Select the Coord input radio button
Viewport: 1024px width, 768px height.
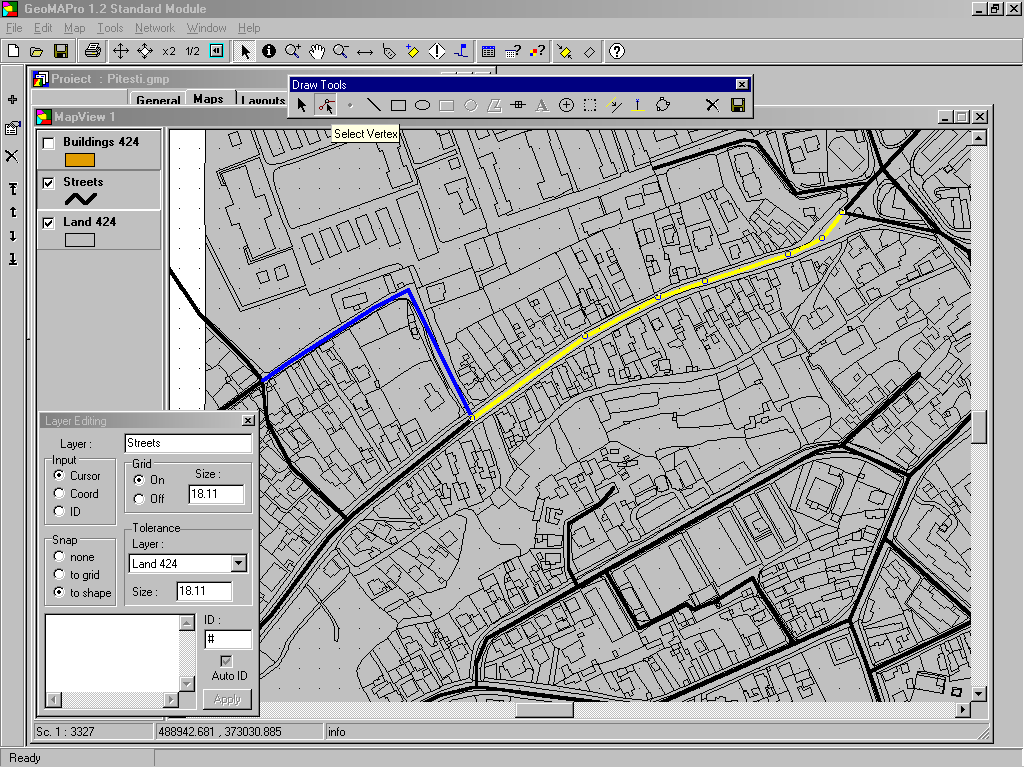[60, 494]
